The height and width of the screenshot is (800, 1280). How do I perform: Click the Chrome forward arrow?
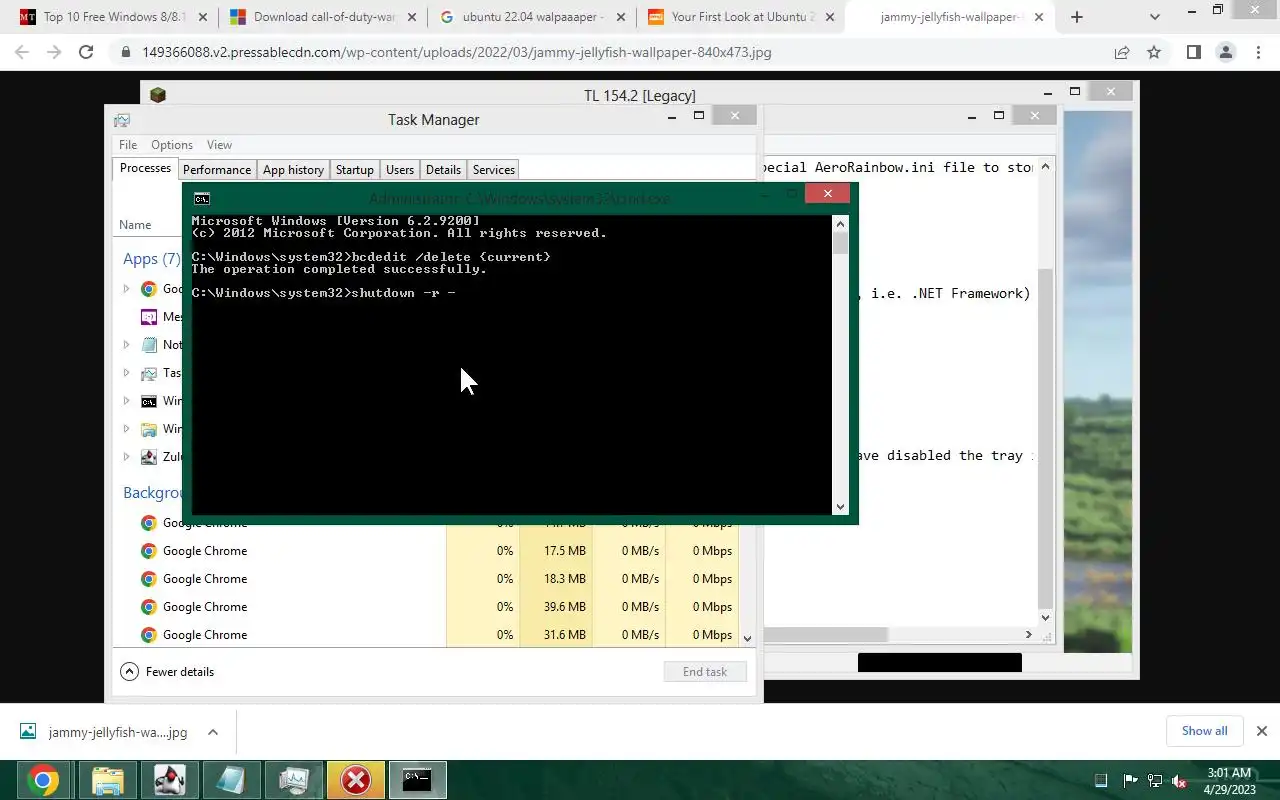click(54, 52)
